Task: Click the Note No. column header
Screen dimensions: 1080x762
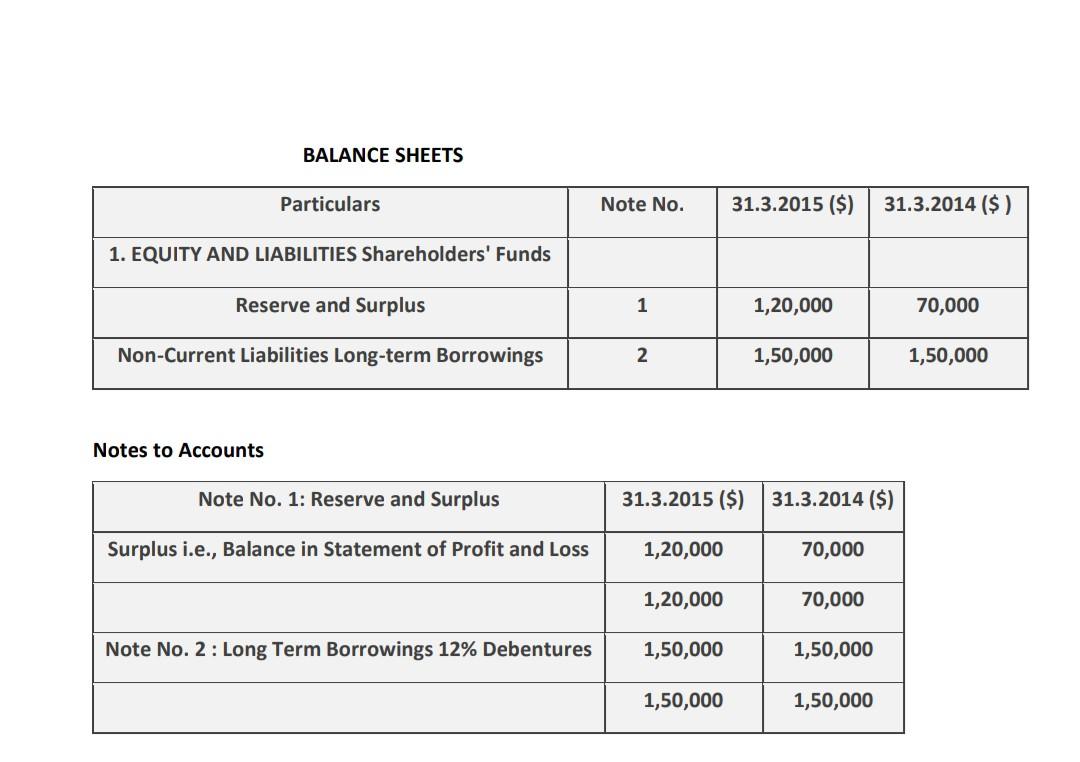Action: coord(642,204)
